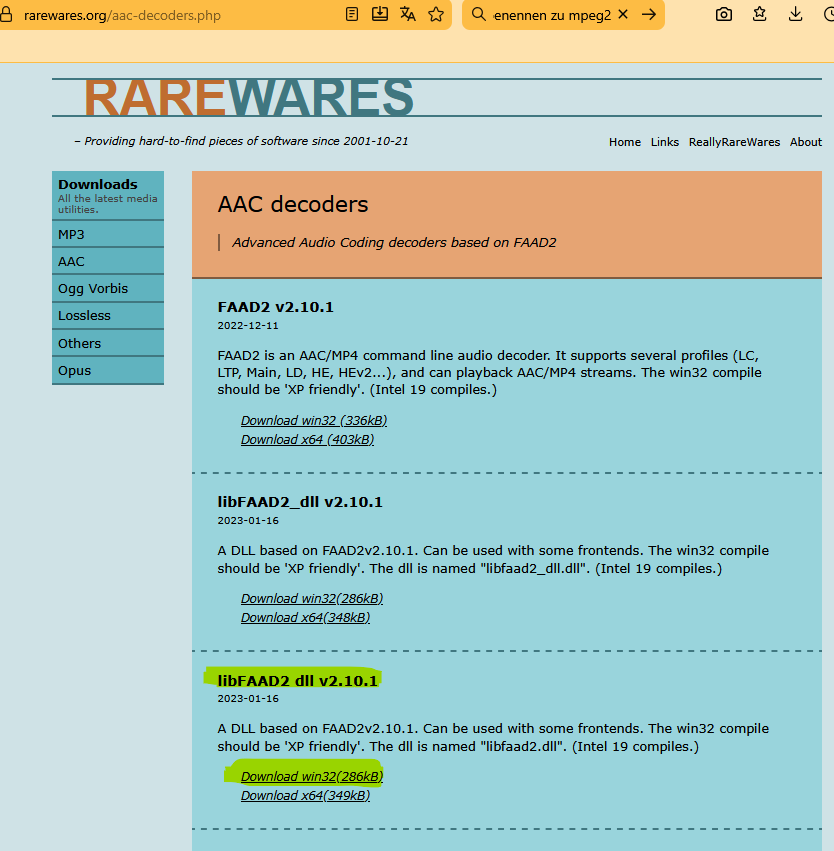Viewport: 834px width, 851px height.
Task: Select Ogg Vorbis in the sidebar
Action: tap(108, 289)
